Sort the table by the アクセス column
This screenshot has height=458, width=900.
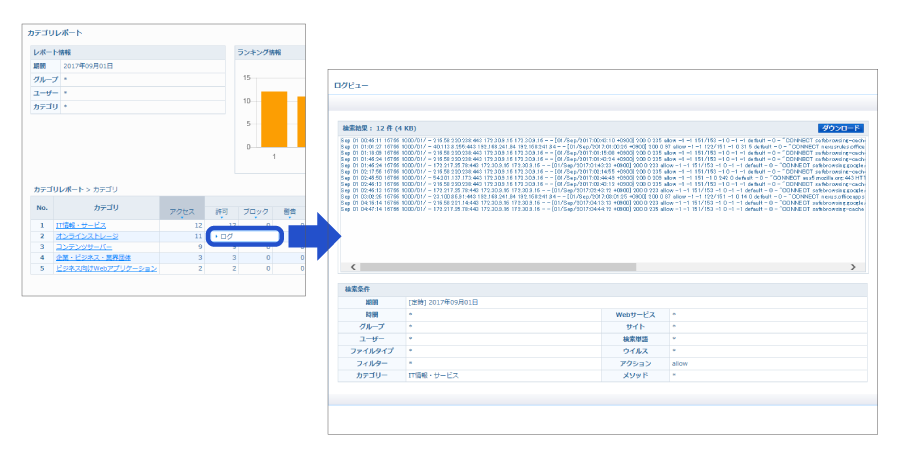click(x=181, y=211)
